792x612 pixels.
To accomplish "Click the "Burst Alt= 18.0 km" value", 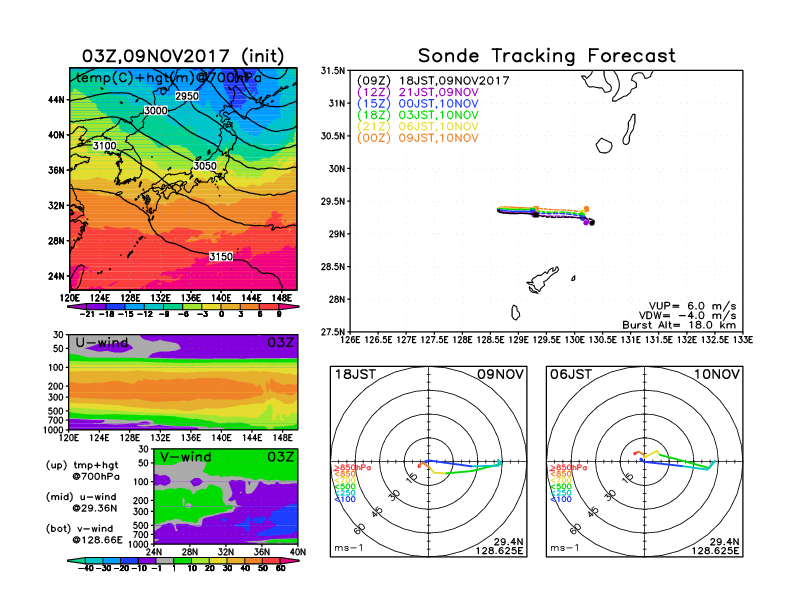I will (x=679, y=325).
